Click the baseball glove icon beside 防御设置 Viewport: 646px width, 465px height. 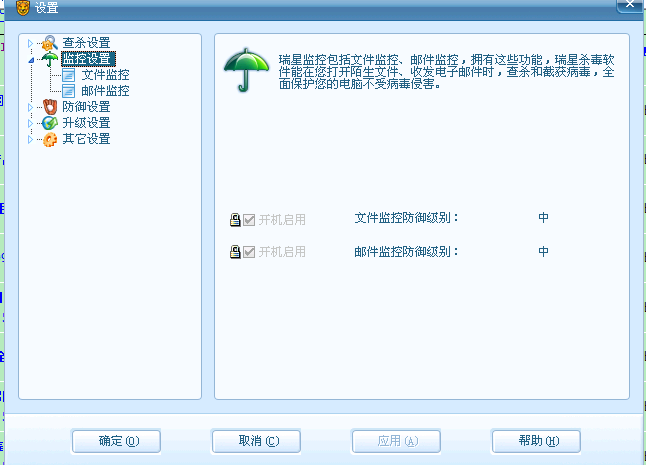click(x=50, y=107)
